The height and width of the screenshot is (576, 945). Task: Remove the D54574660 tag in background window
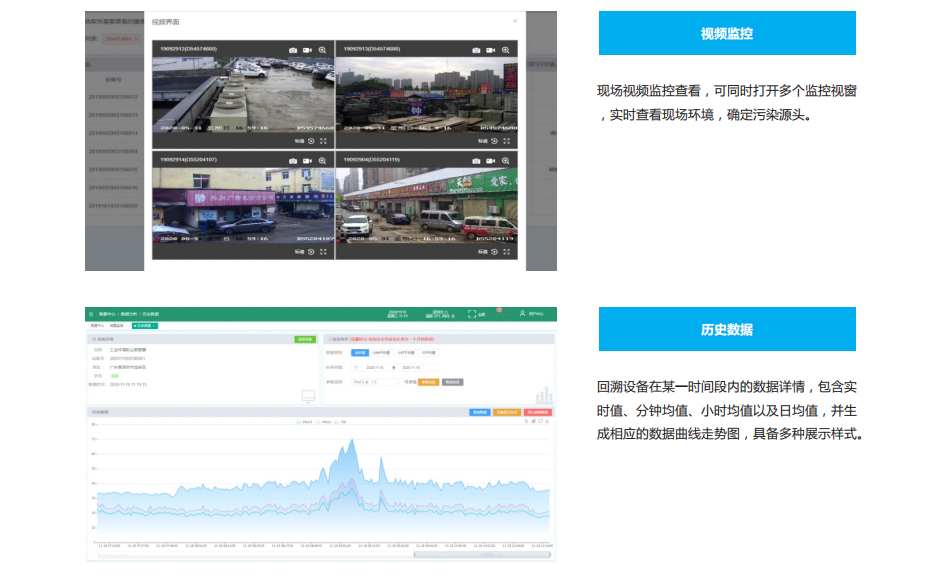point(136,39)
